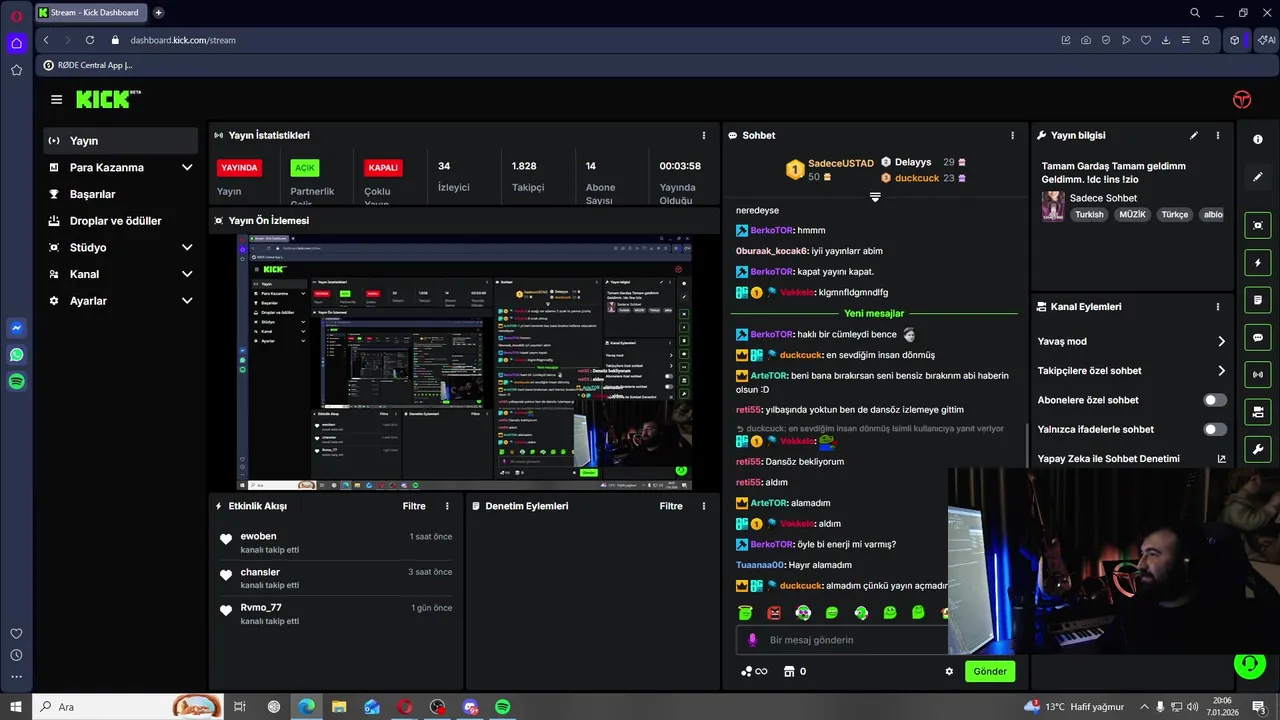Toggle the wrench widget in right sidebar

pos(1258,449)
